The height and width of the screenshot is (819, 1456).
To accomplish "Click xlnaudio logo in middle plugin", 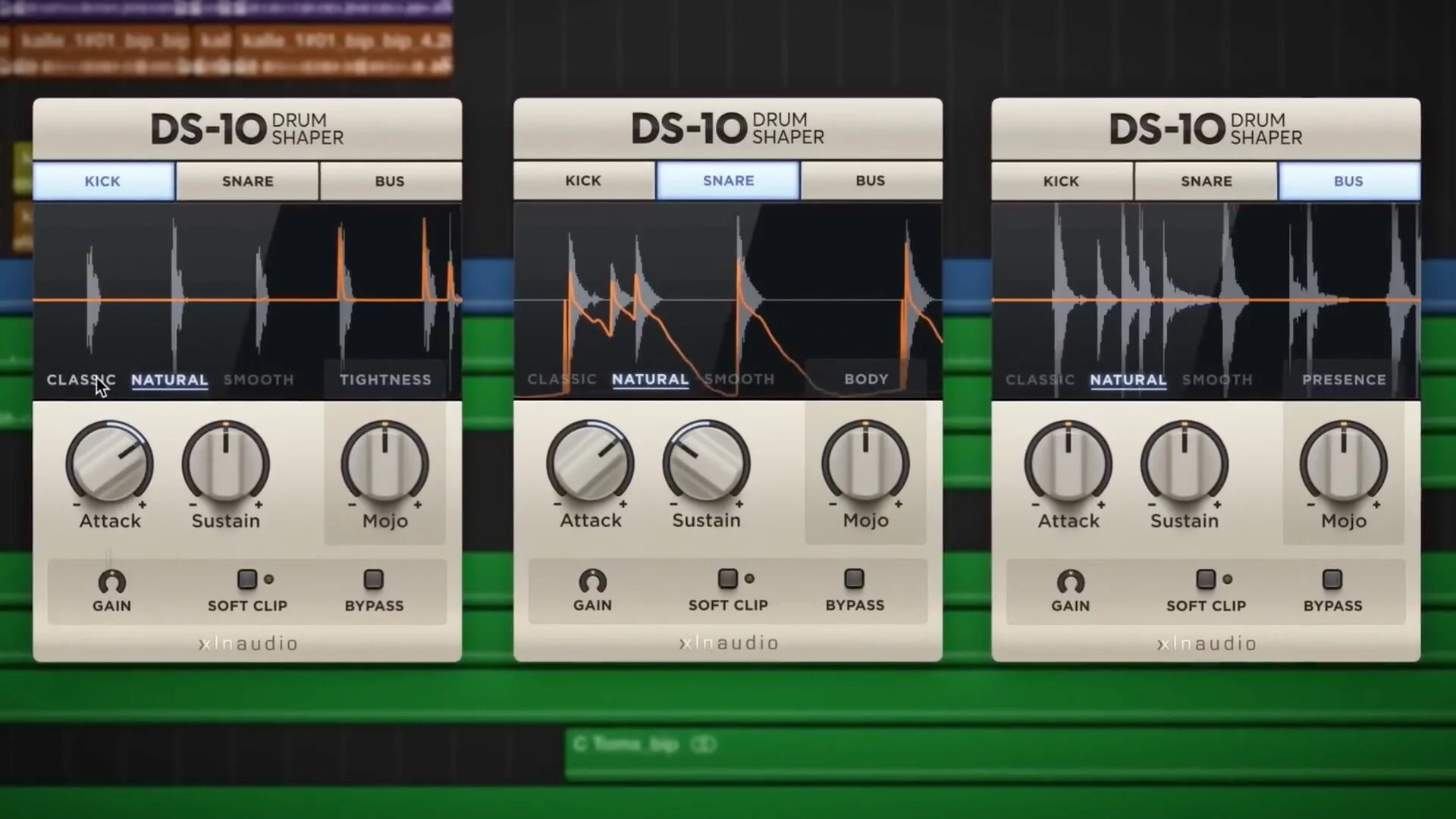I will pos(729,643).
